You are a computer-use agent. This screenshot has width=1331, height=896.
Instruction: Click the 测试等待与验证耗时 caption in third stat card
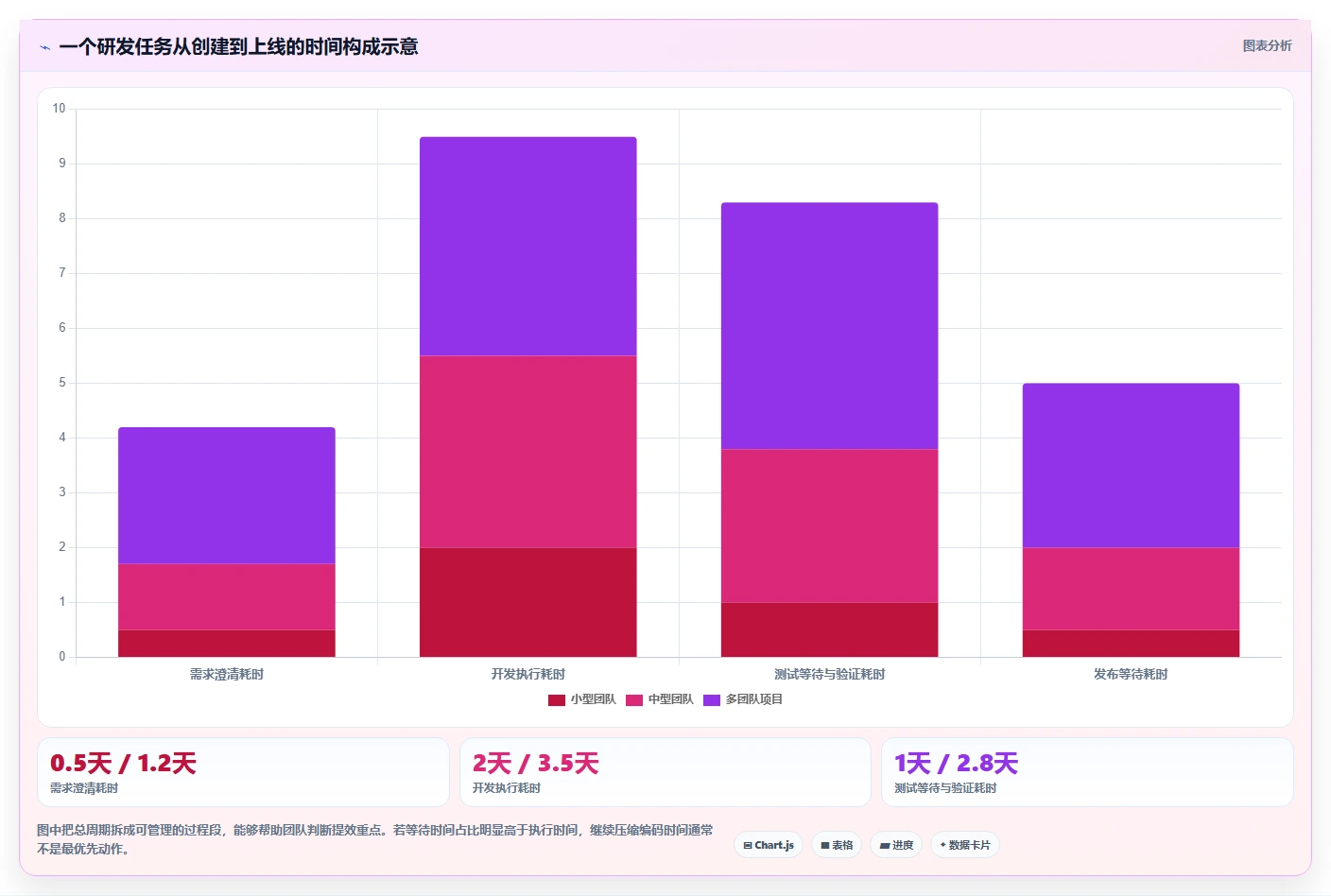pos(945,788)
